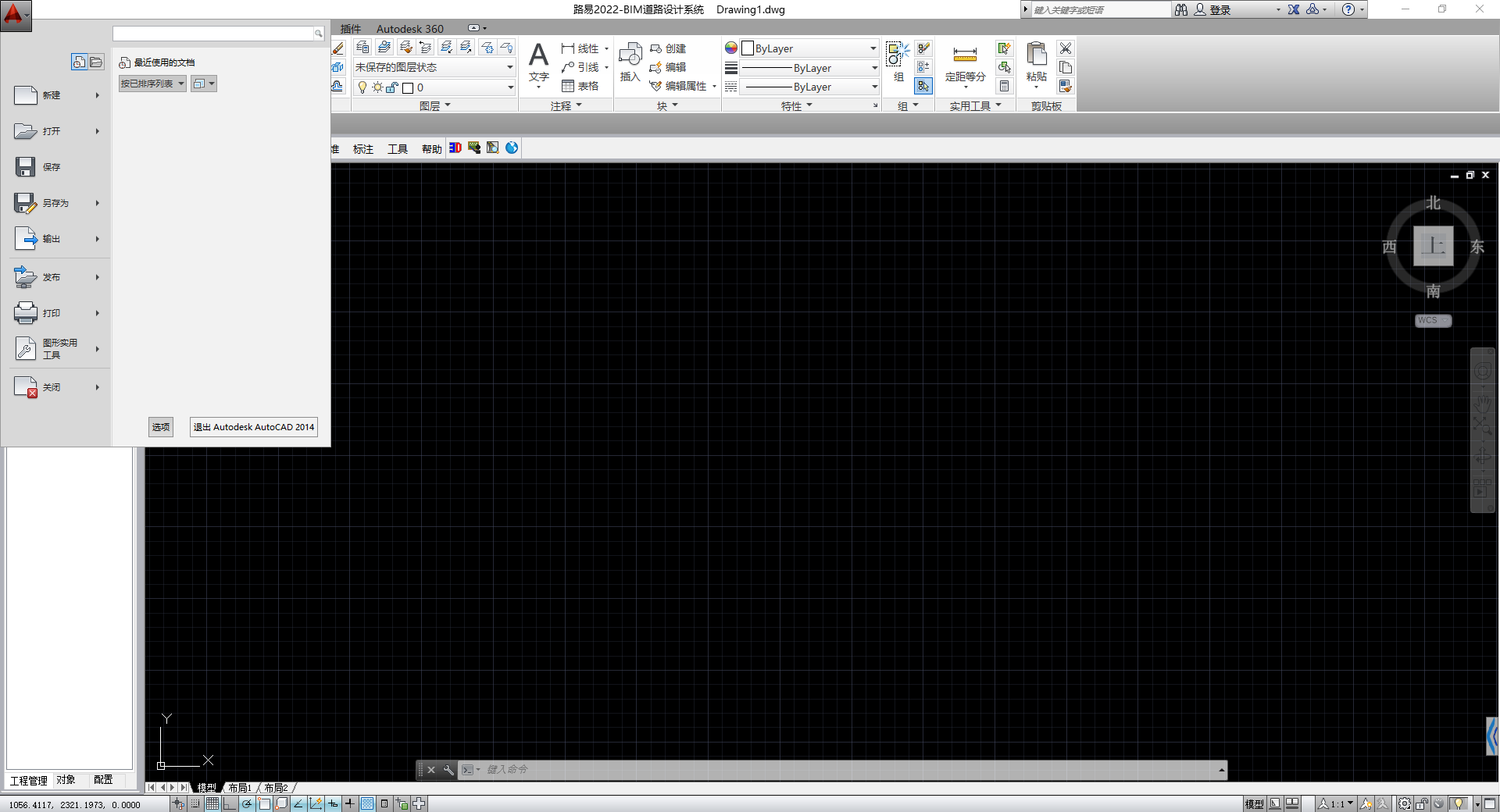
Task: Click the white layer 0 color swatch
Action: pos(408,87)
